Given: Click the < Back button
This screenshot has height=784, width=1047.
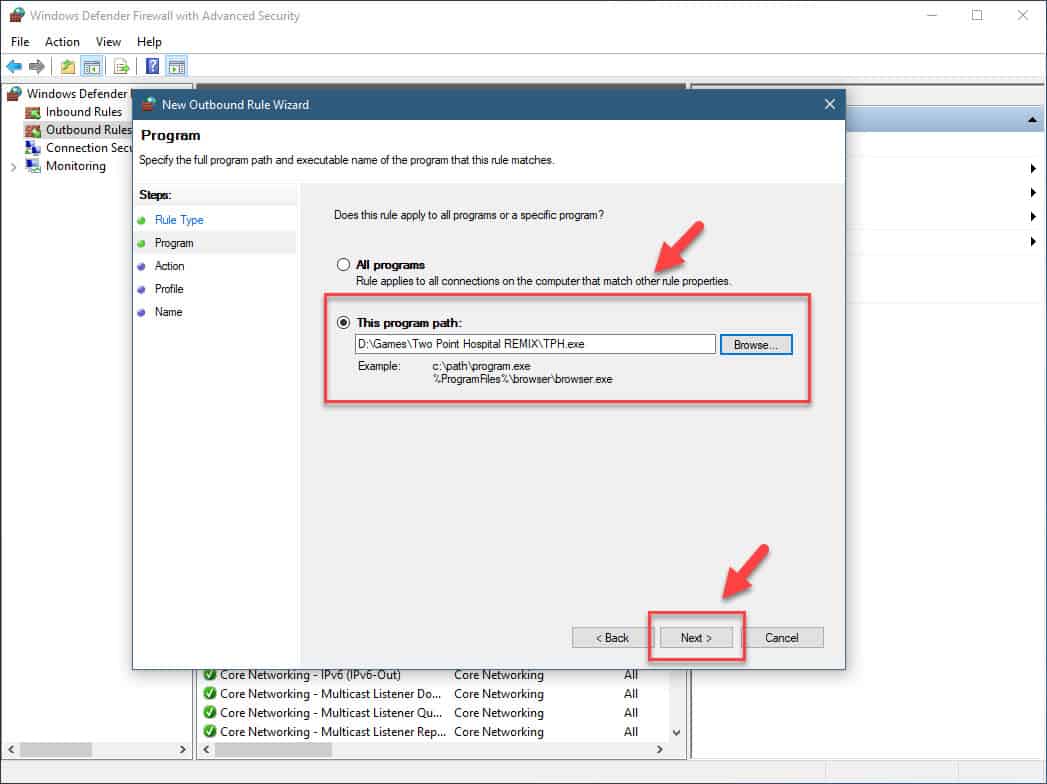Looking at the screenshot, I should pos(612,638).
